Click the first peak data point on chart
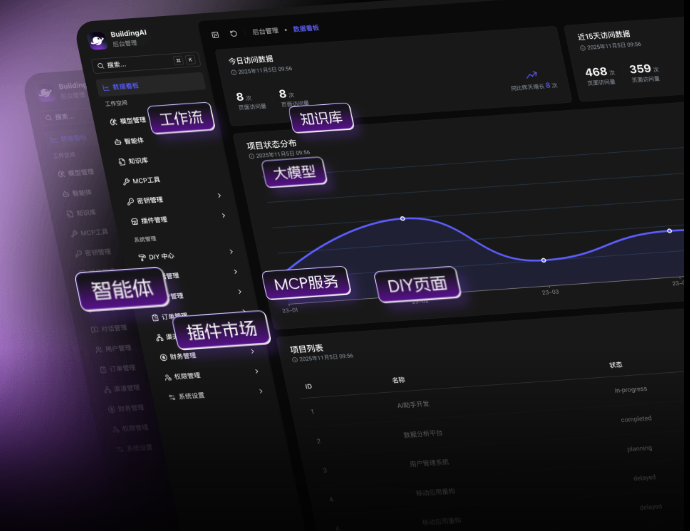 click(402, 218)
